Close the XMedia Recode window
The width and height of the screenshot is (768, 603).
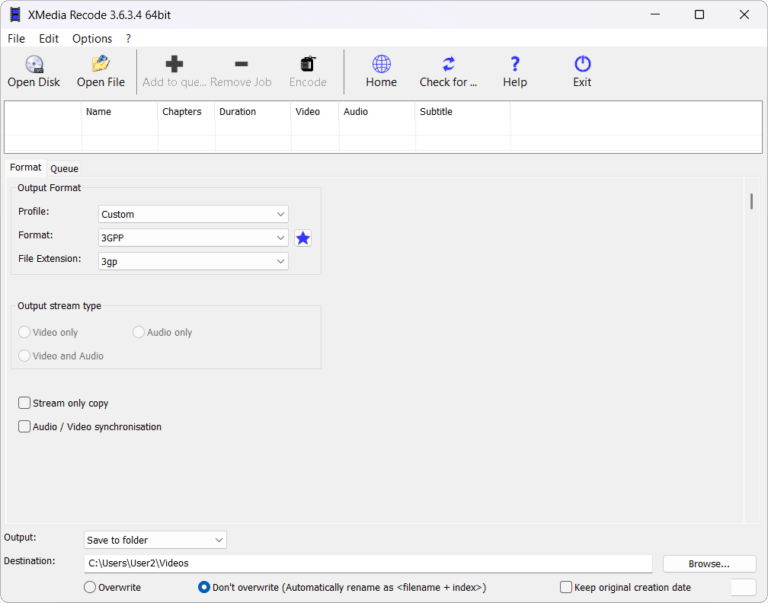(x=744, y=15)
